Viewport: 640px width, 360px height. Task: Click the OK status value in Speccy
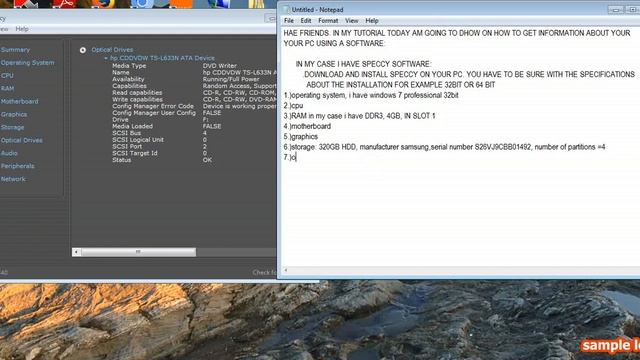click(x=207, y=160)
